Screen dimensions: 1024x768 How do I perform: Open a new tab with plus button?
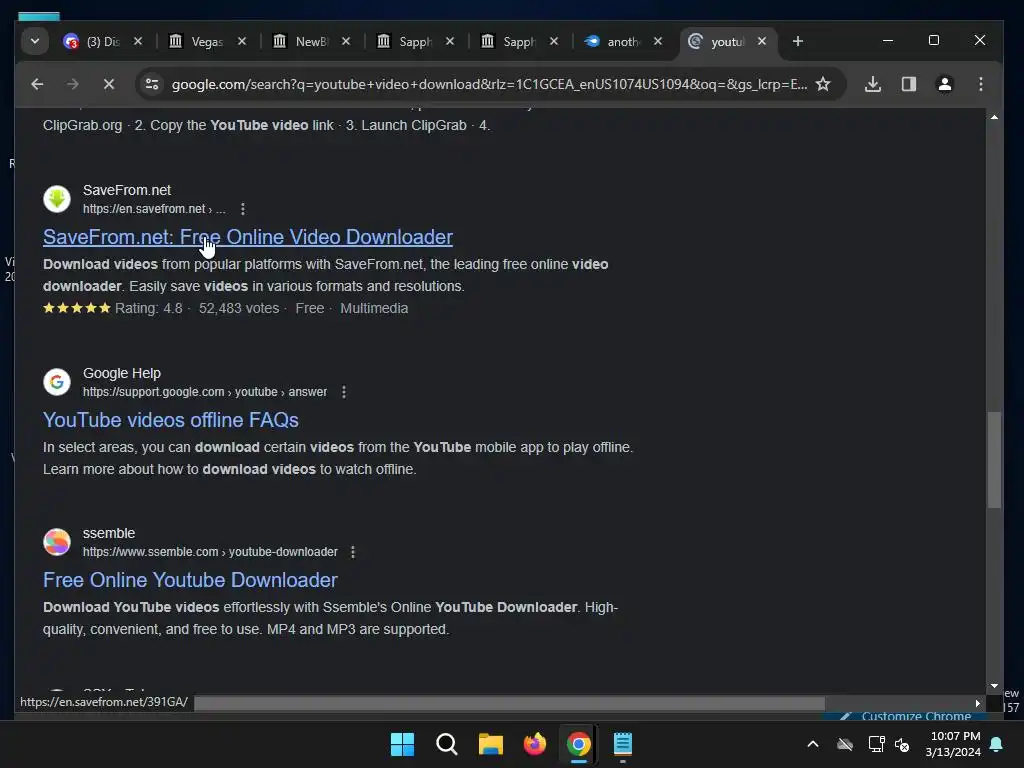(x=797, y=41)
